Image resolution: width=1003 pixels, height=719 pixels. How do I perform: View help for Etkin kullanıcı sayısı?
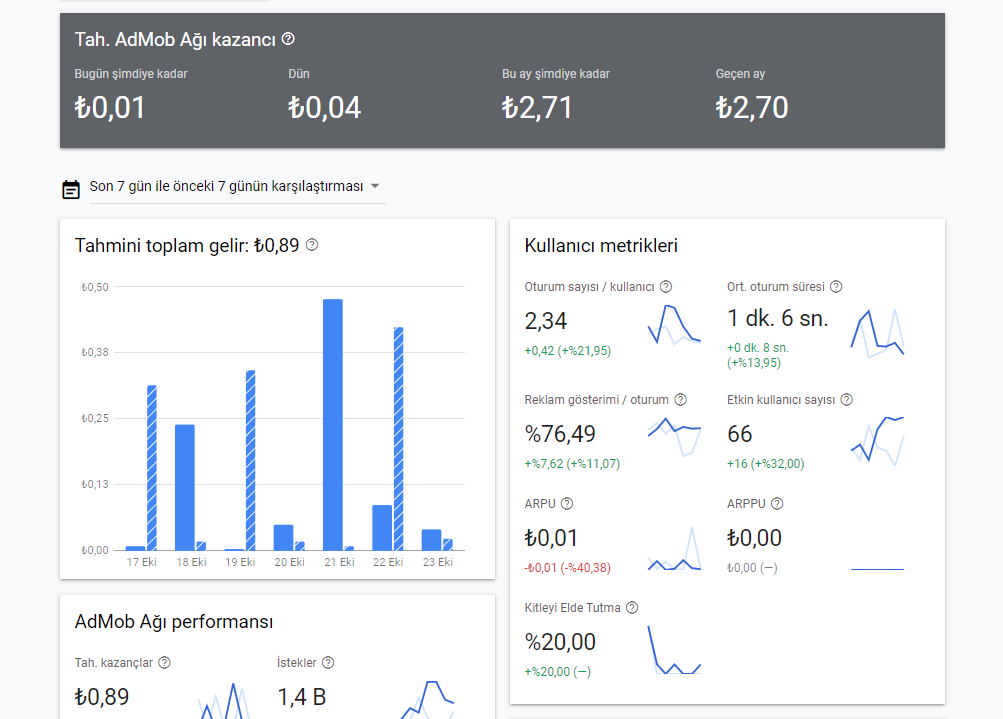coord(847,400)
